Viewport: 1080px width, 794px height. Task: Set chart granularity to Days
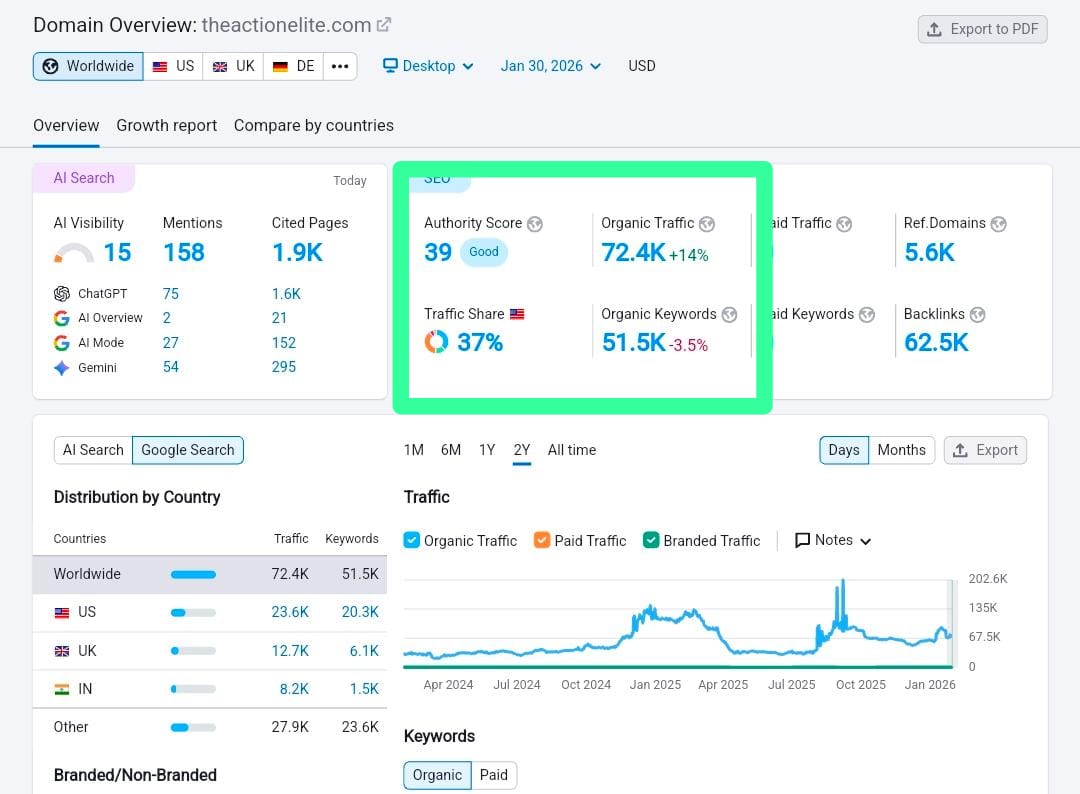click(x=844, y=450)
